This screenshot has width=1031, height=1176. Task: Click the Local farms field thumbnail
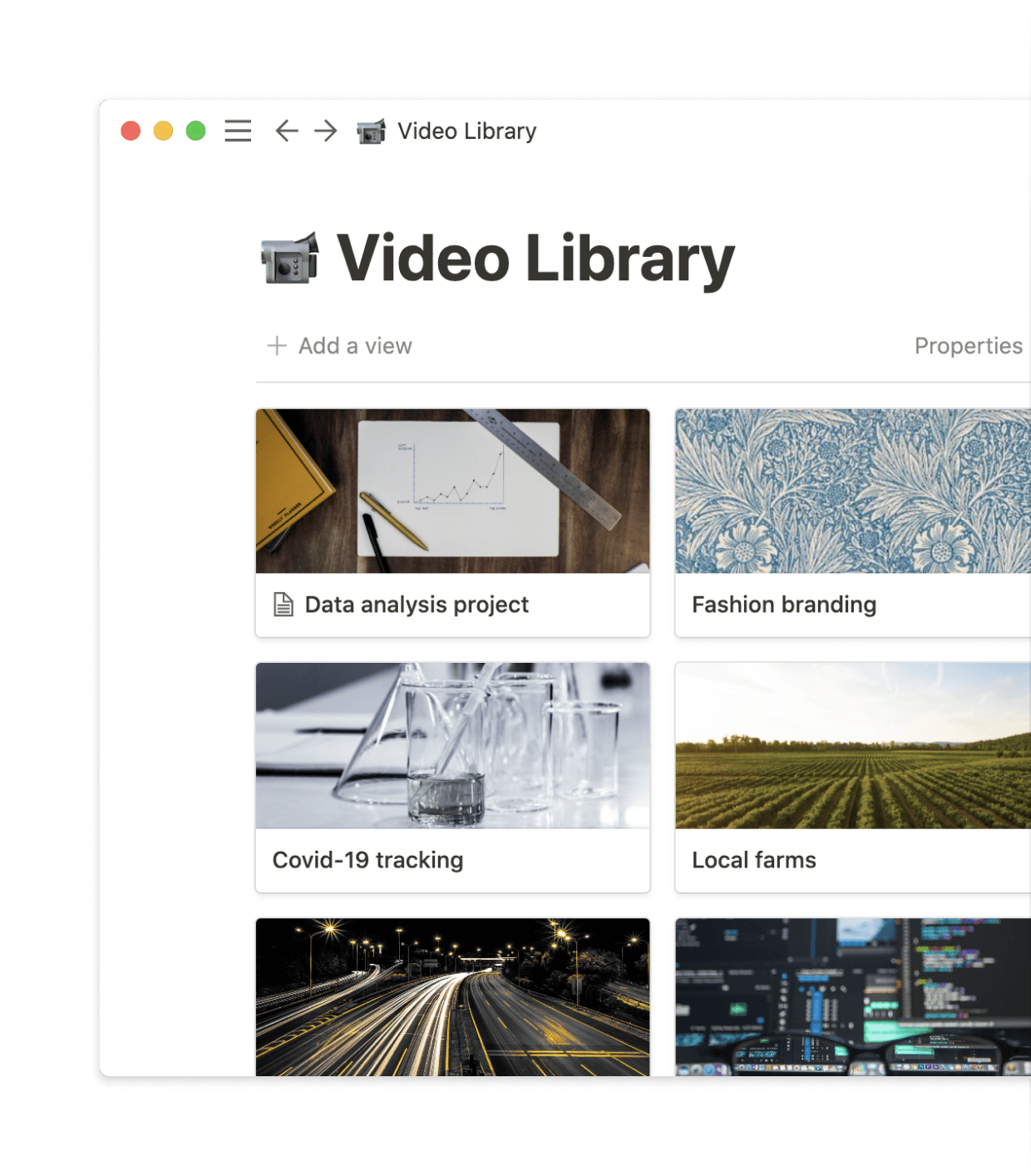[852, 745]
